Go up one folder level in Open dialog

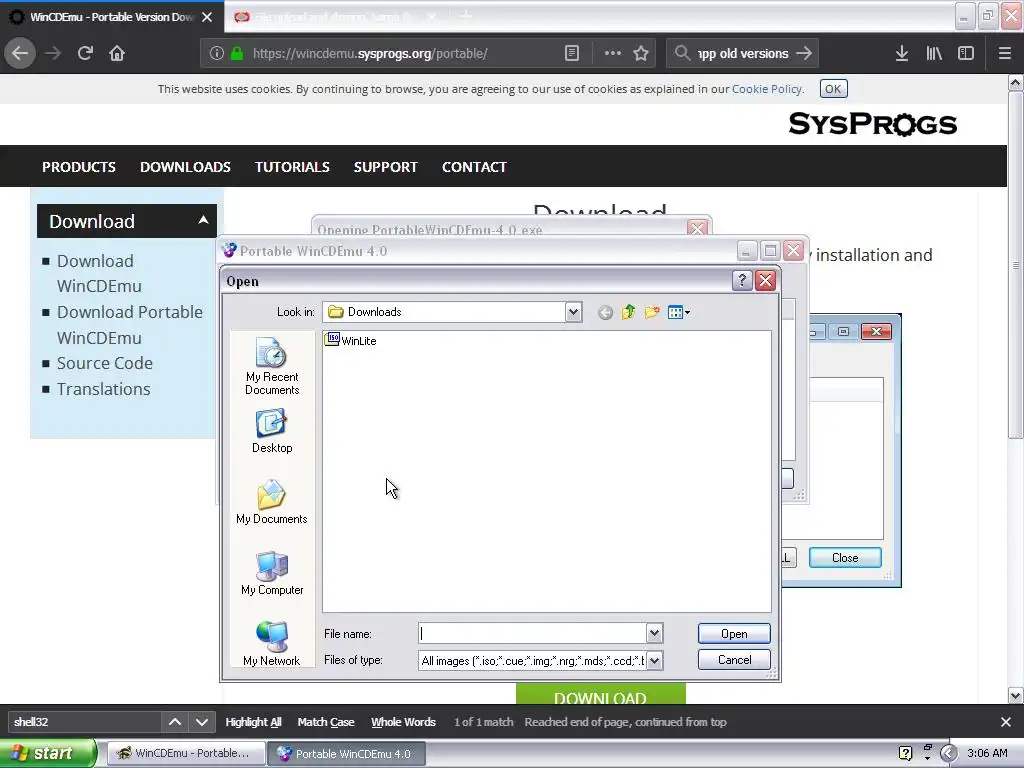[x=628, y=312]
